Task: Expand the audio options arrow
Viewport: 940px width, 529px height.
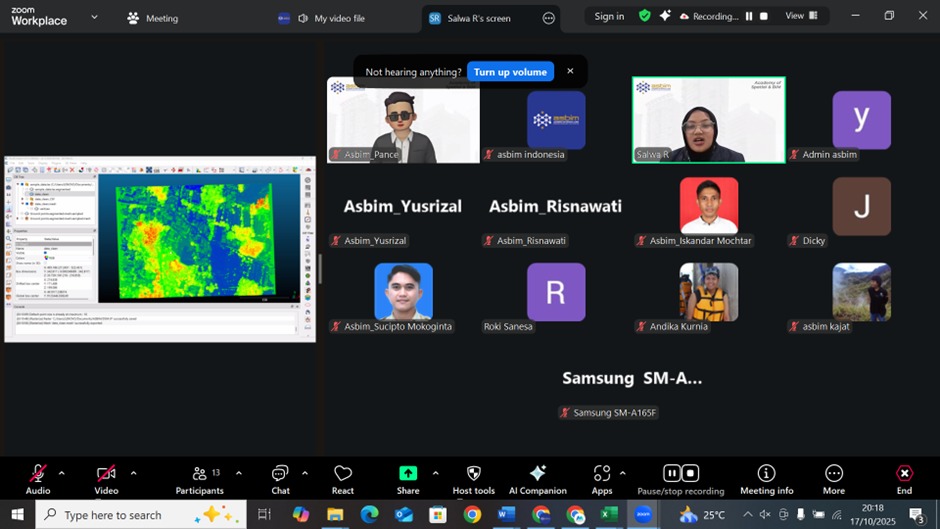Action: click(62, 473)
